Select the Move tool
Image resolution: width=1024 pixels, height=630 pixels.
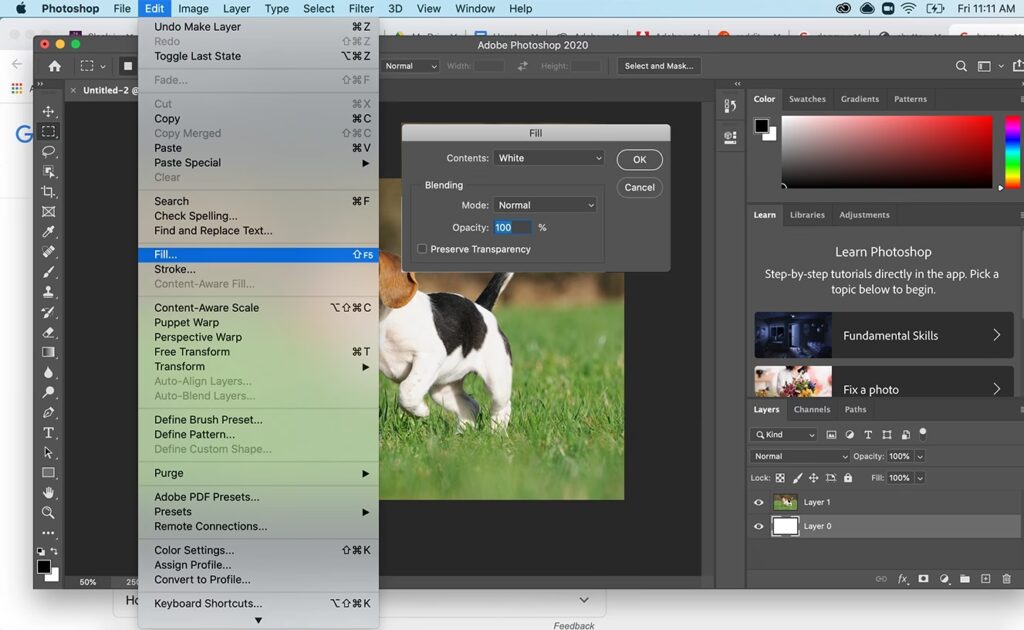coord(48,111)
